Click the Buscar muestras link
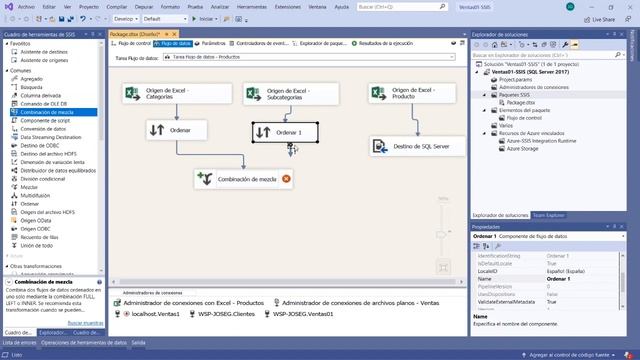 tap(85, 323)
